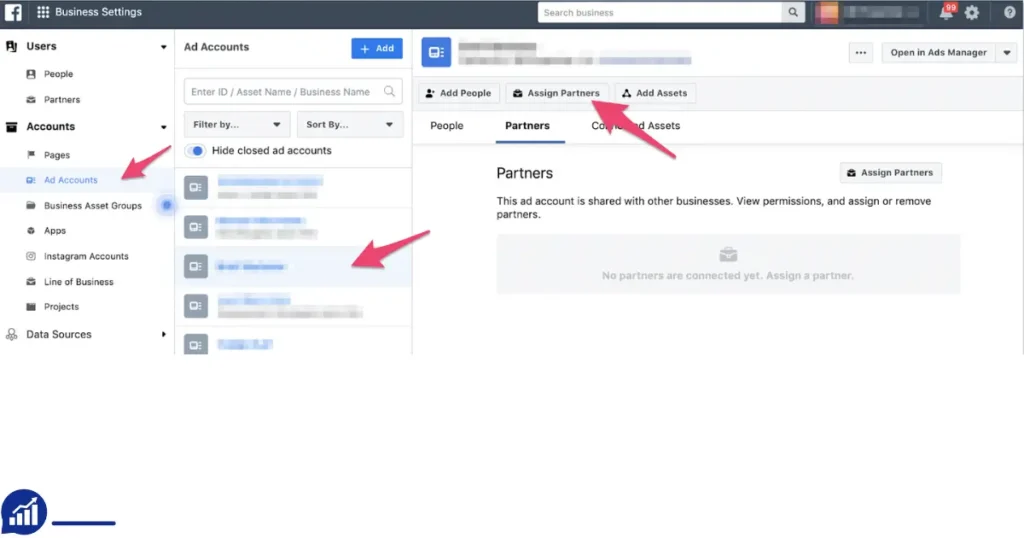Open Pages in the sidebar
Image resolution: width=1024 pixels, height=538 pixels.
57,155
